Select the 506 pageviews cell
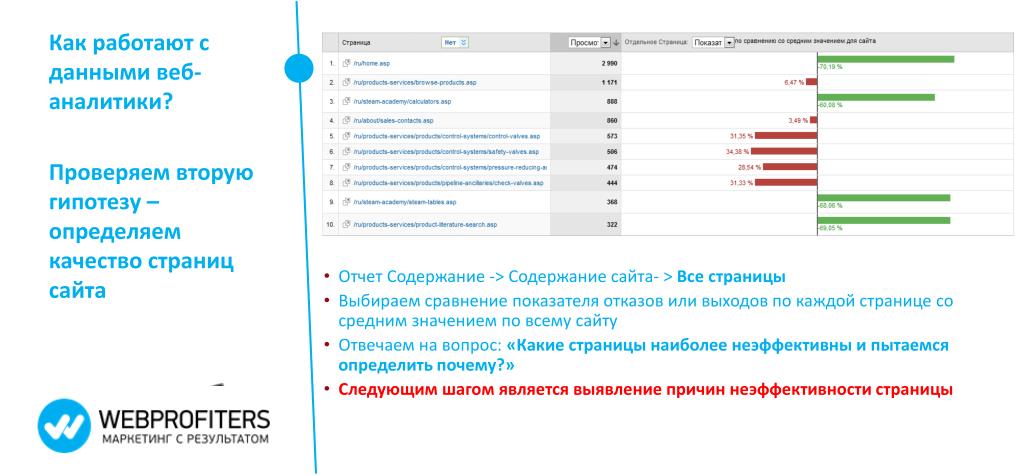 click(612, 152)
